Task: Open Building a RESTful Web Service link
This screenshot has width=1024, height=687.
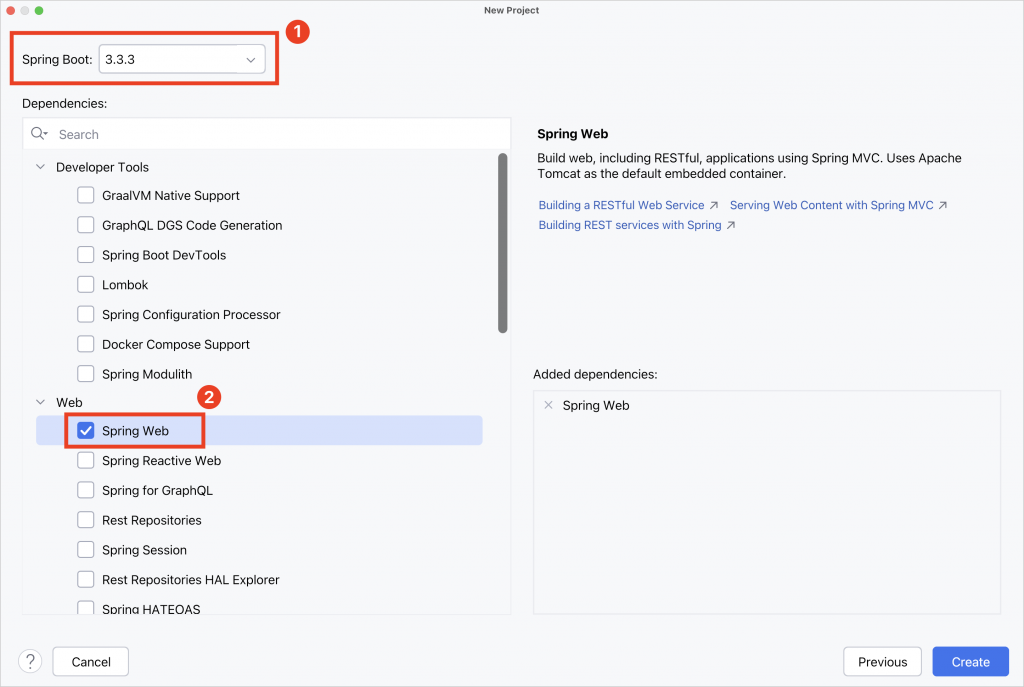Action: point(621,205)
